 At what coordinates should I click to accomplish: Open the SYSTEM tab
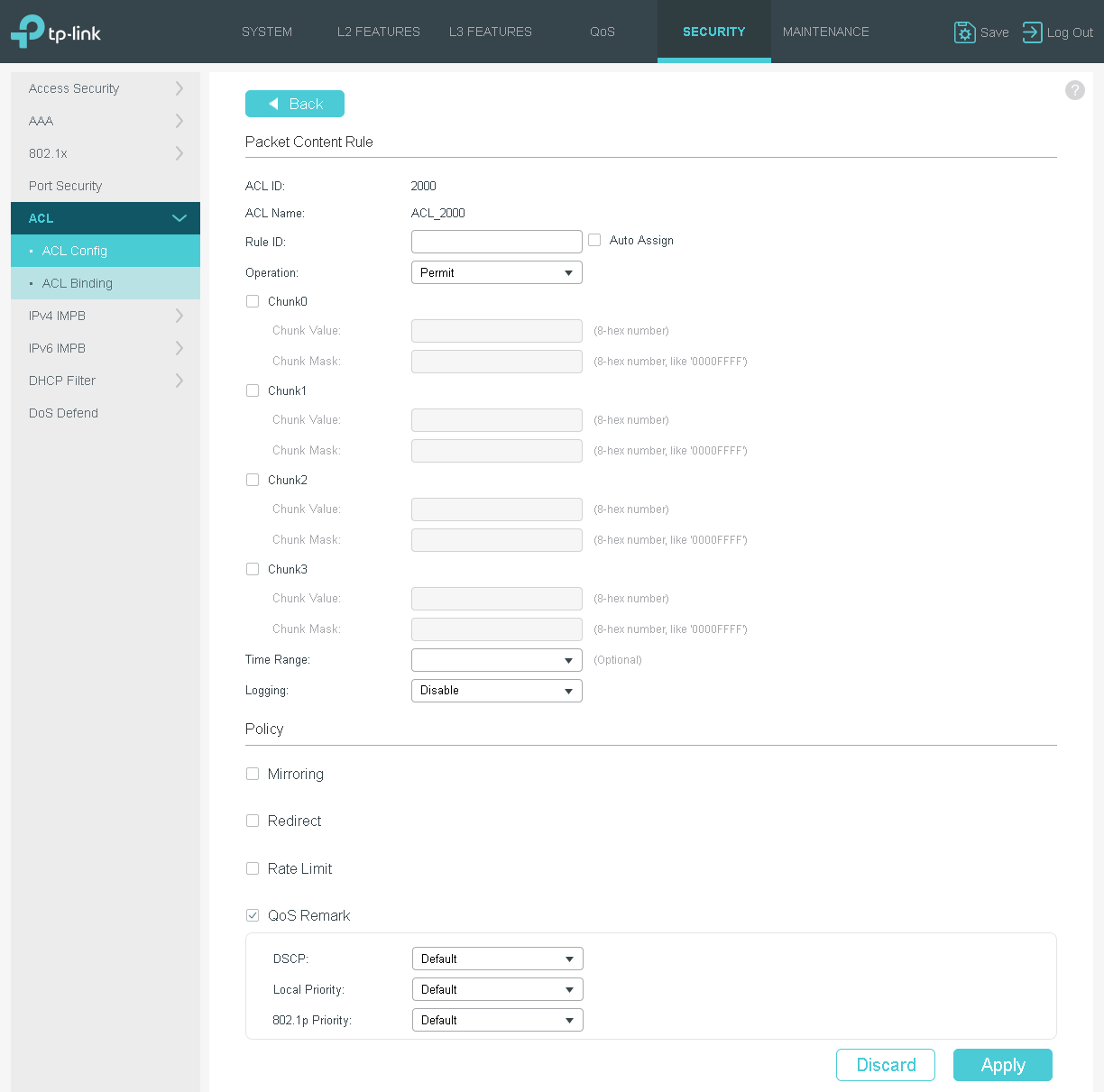point(267,32)
